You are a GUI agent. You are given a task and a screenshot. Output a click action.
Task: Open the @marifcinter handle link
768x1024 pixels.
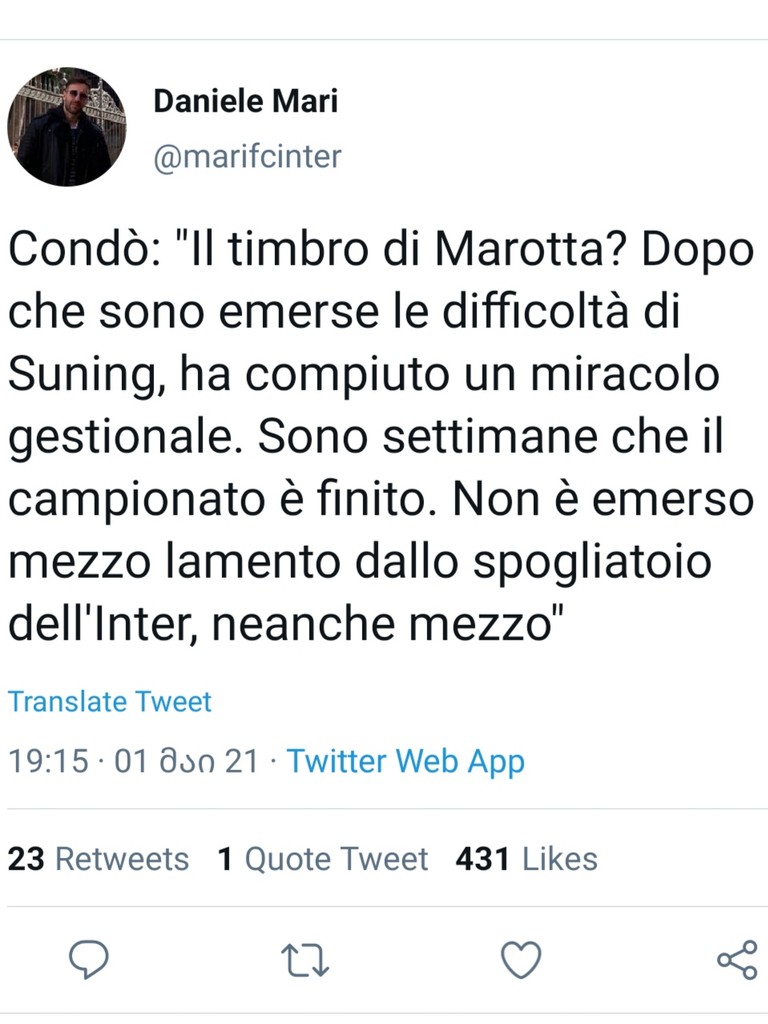point(247,157)
